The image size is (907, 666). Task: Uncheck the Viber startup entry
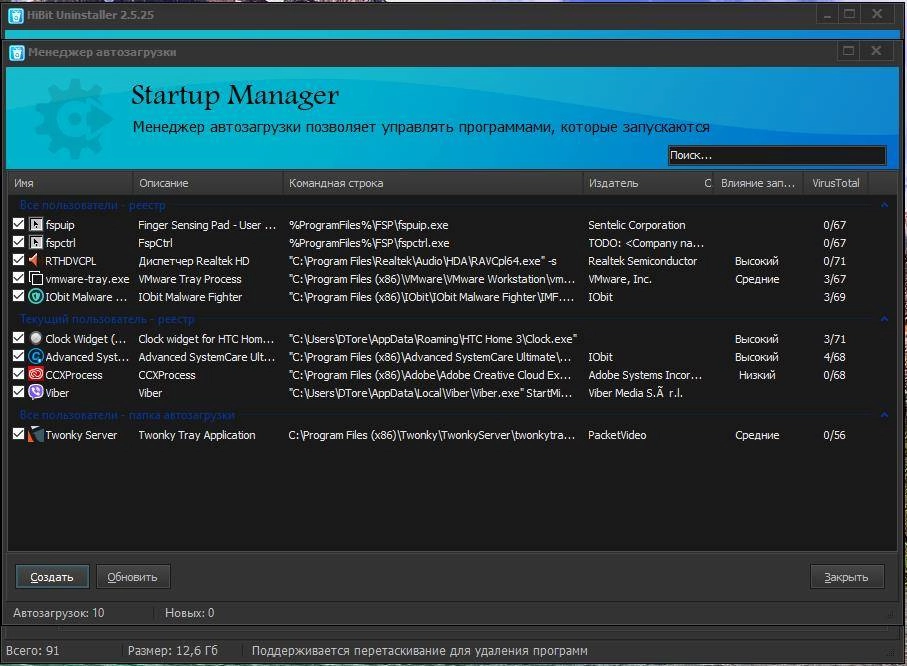(x=19, y=392)
